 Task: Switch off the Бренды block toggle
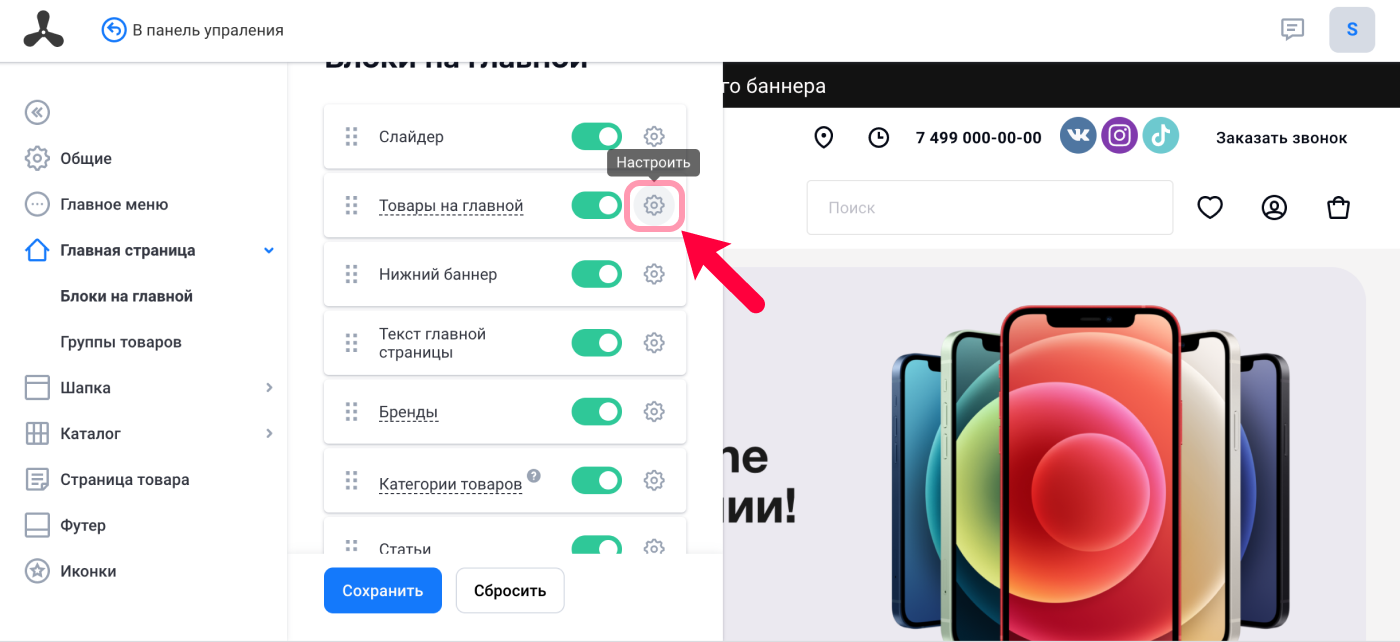coord(597,411)
